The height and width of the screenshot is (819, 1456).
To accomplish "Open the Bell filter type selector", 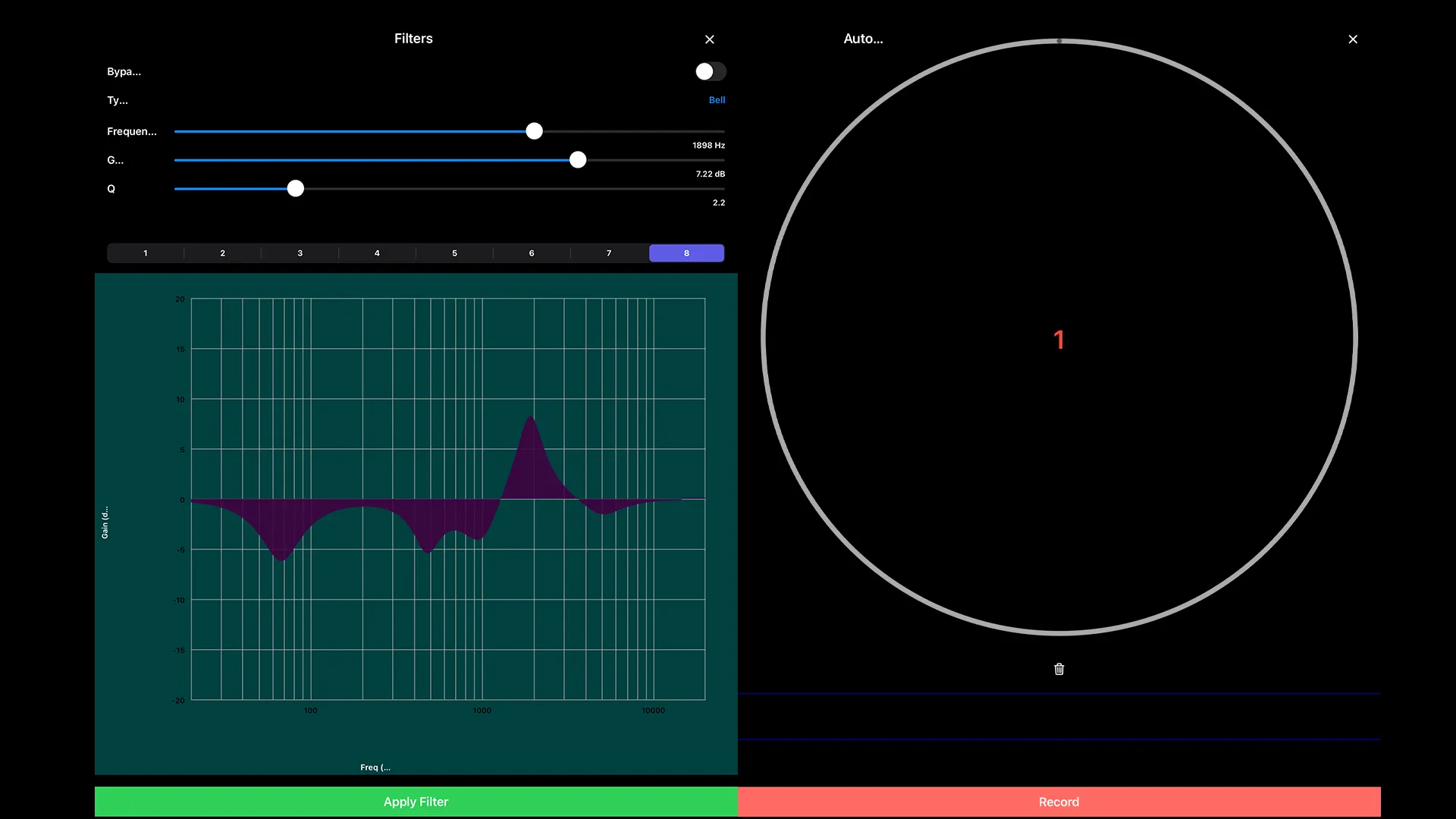I will (x=717, y=100).
